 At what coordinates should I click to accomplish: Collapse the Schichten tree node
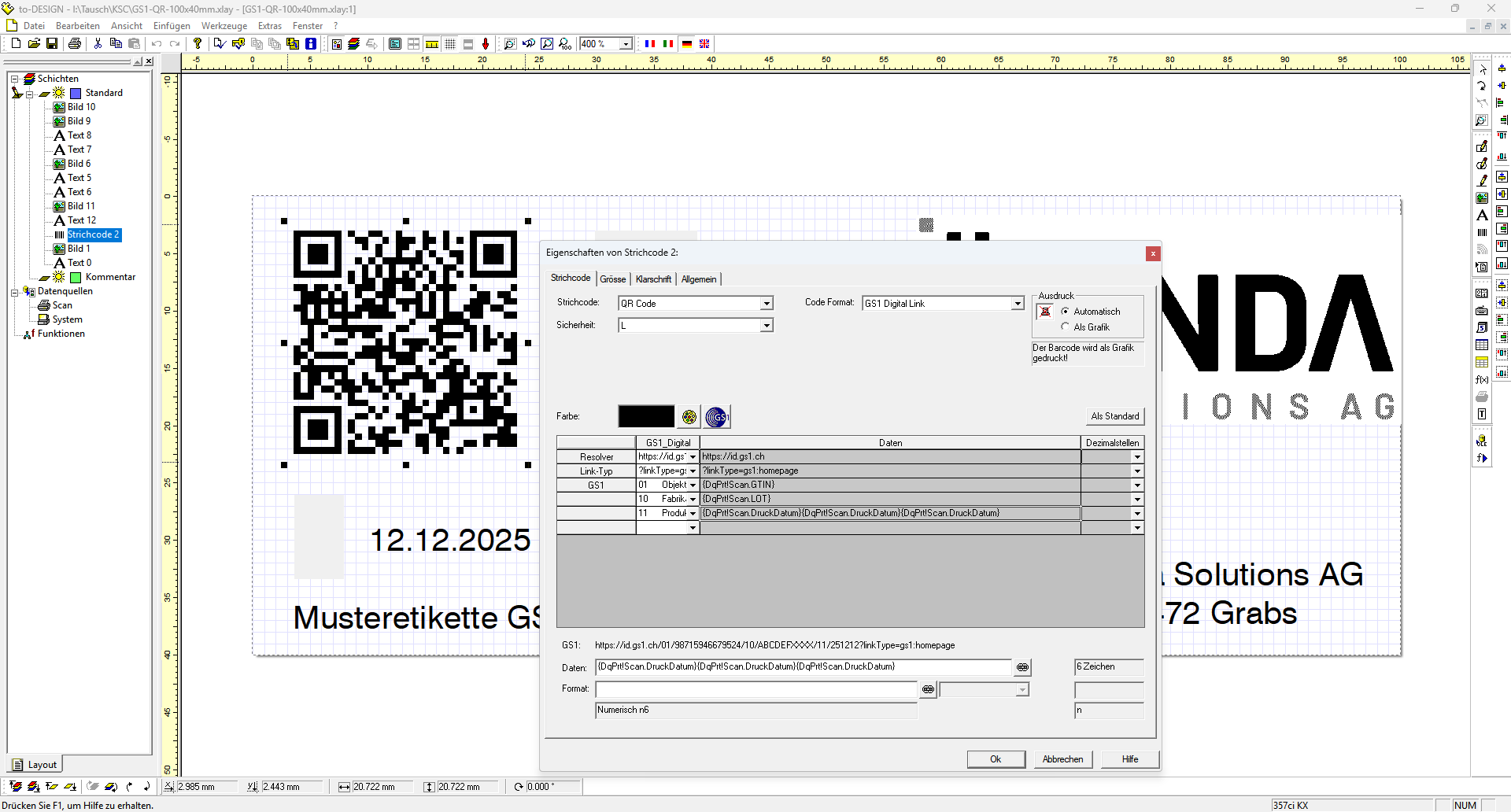tap(14, 79)
